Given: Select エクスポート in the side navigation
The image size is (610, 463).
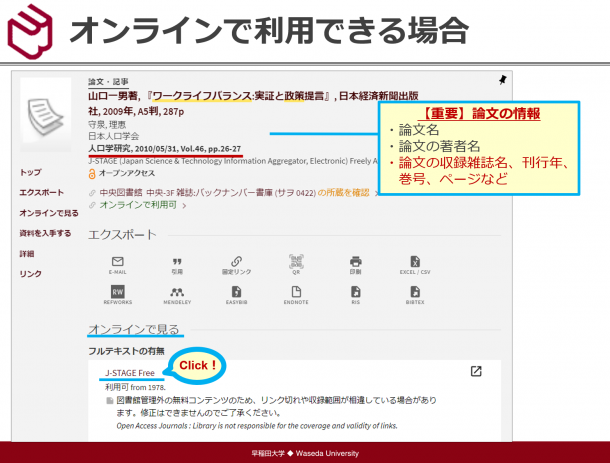Looking at the screenshot, I should pos(41,193).
